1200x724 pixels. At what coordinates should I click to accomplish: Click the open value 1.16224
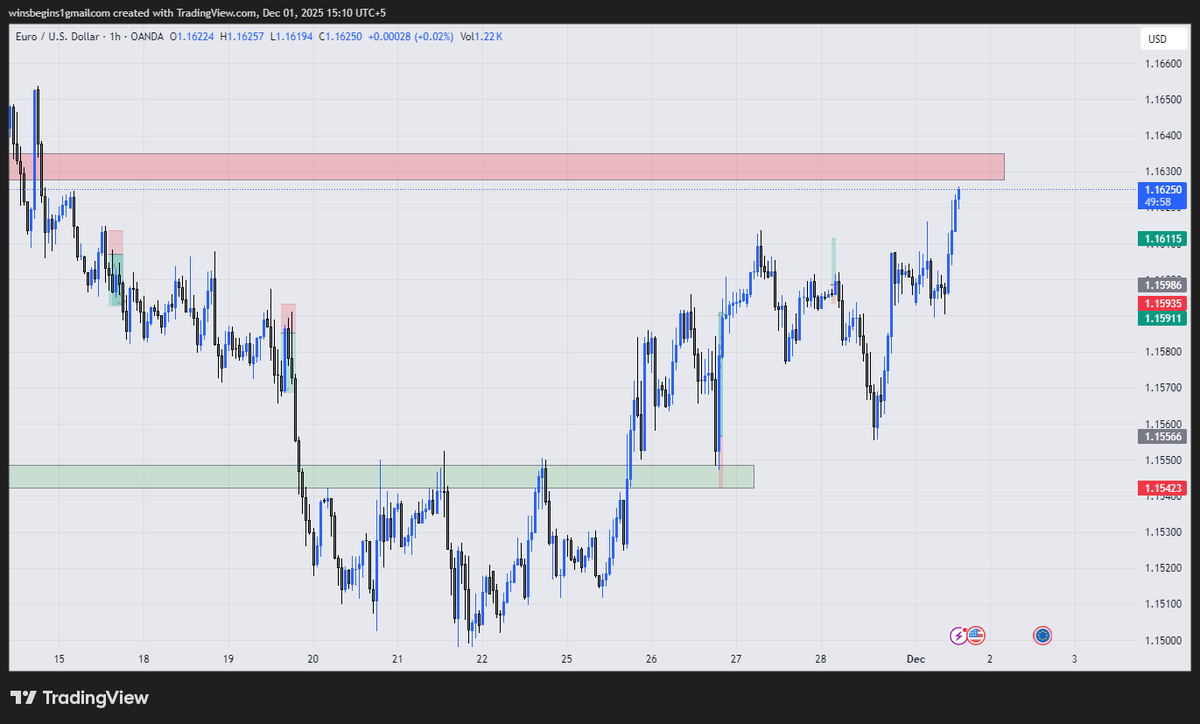coord(194,36)
